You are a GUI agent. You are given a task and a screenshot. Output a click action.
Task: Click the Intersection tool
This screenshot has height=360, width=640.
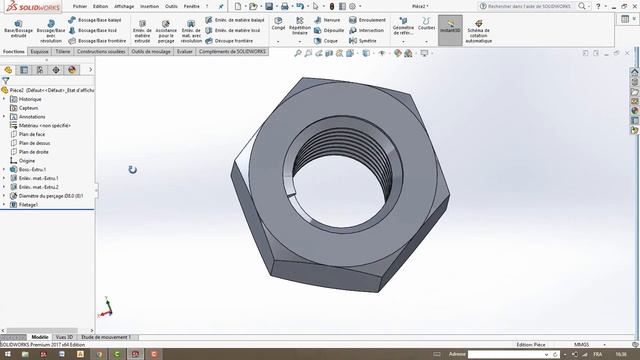tap(367, 30)
